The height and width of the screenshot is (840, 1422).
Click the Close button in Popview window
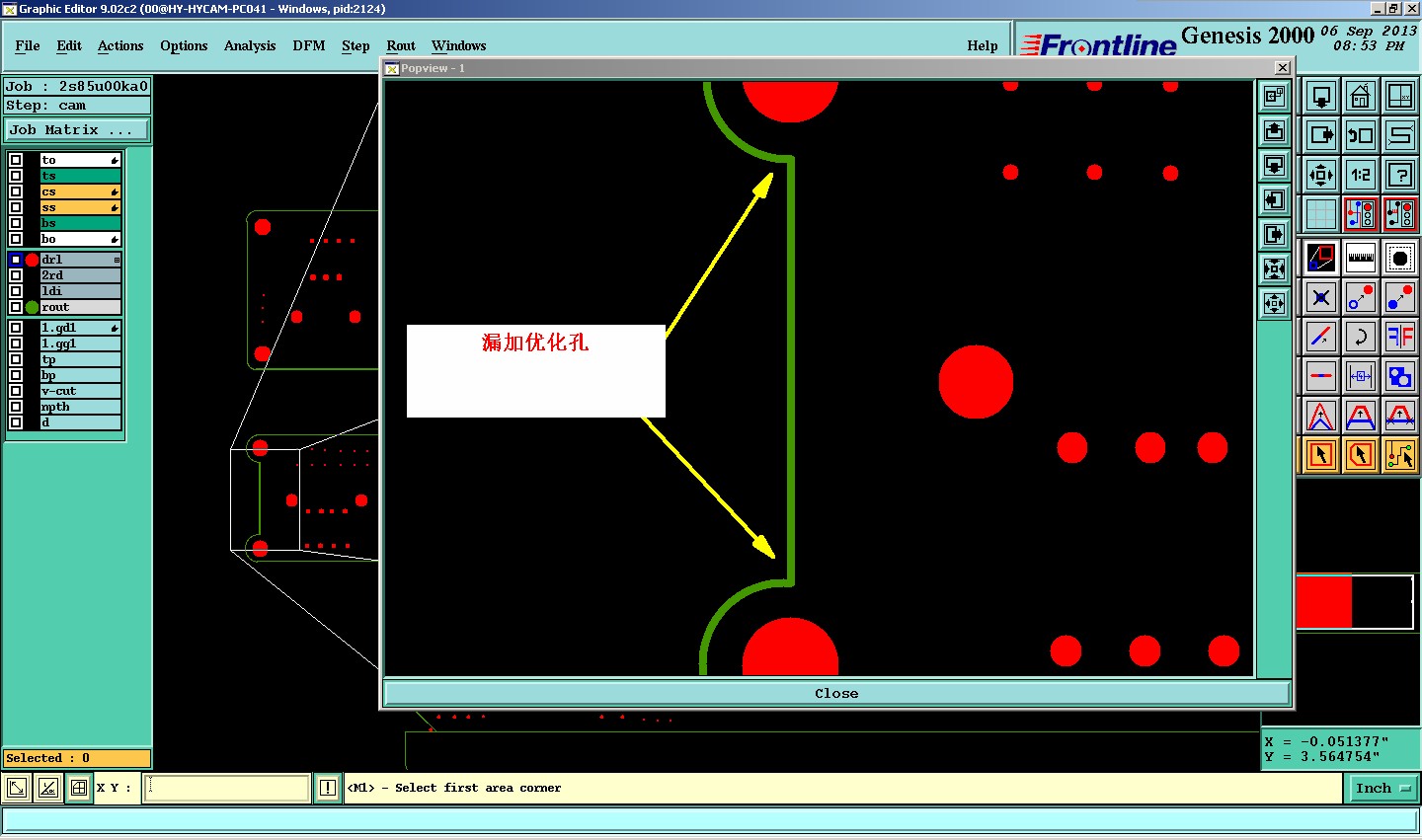836,693
